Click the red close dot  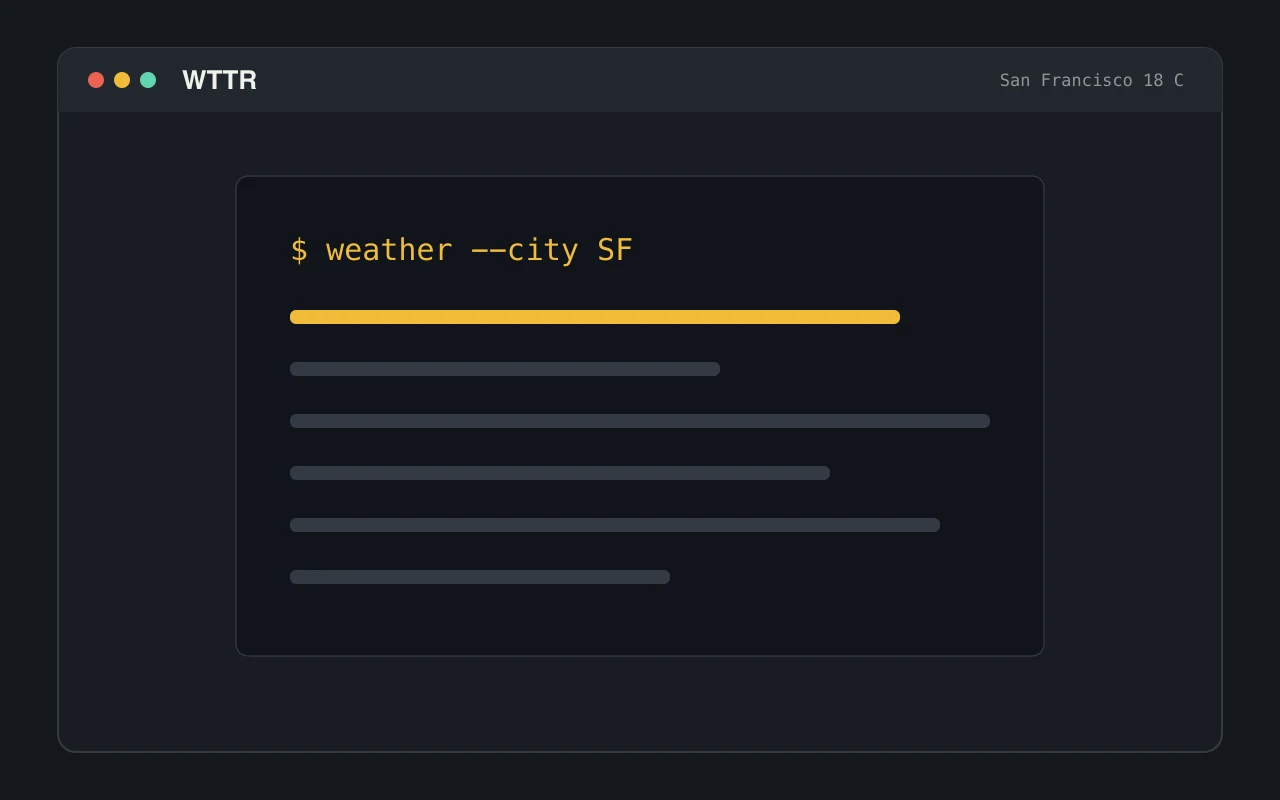coord(96,80)
